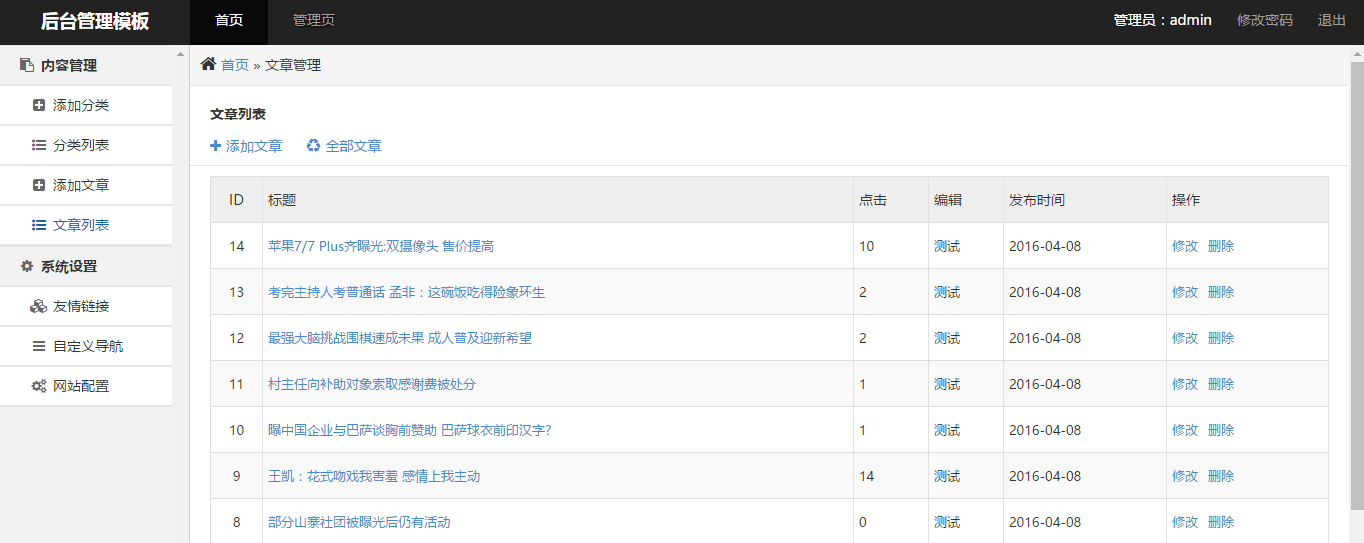Open the 首页 top navigation tab
Screen dimensions: 1364x543
pyautogui.click(x=229, y=20)
